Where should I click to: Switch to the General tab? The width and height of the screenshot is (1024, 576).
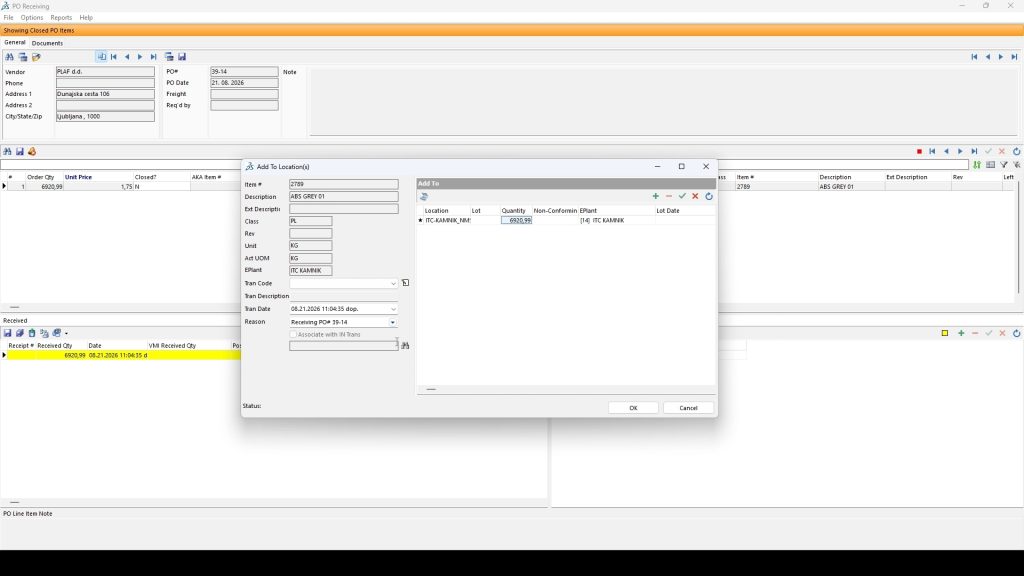click(x=14, y=42)
